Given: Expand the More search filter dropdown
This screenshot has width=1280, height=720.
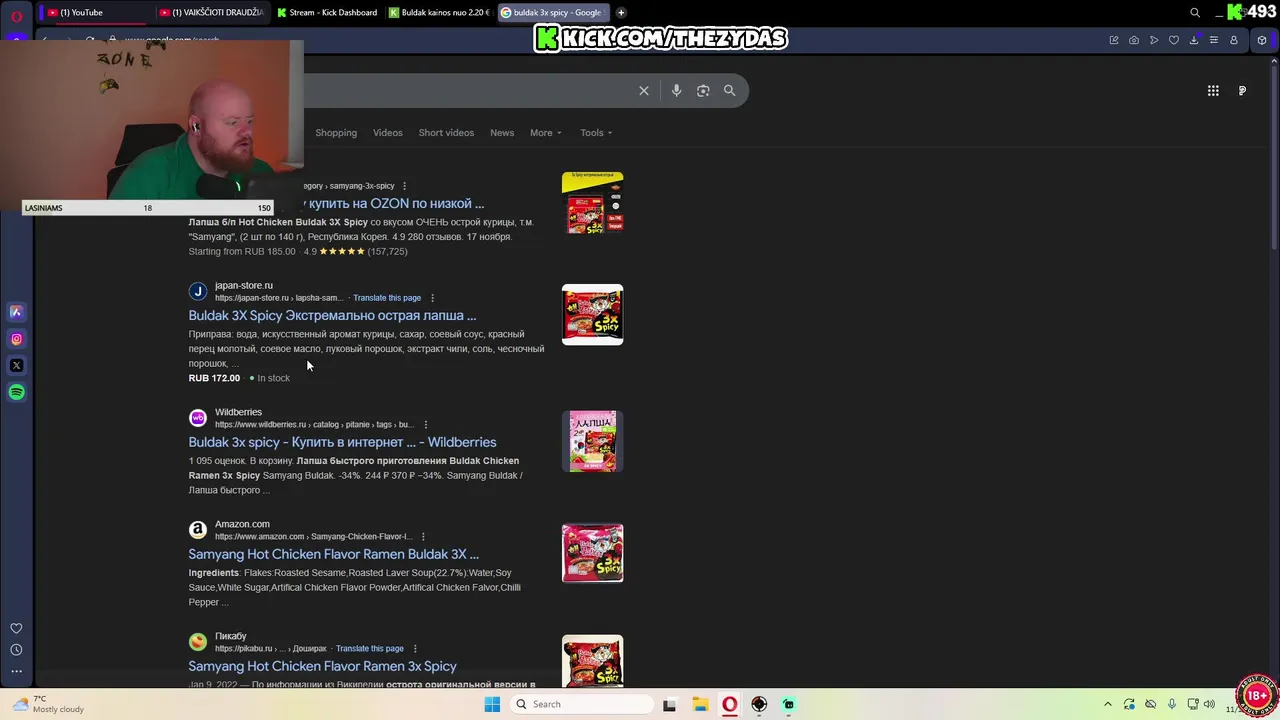Looking at the screenshot, I should [545, 133].
